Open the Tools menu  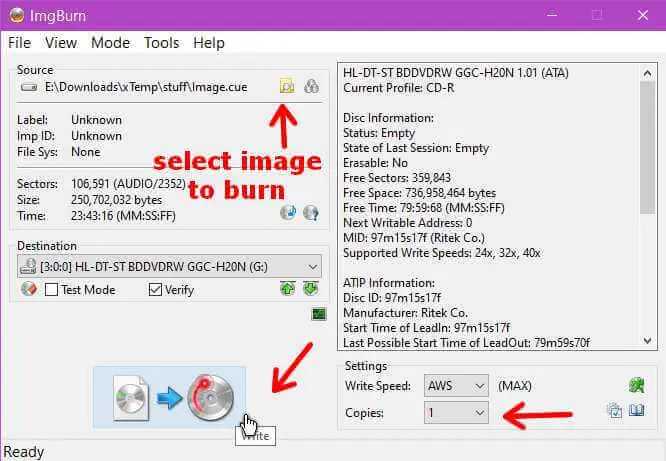[161, 42]
